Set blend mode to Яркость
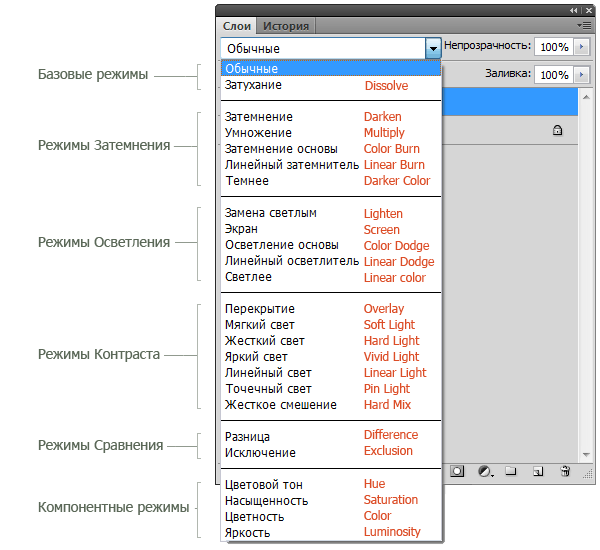The image size is (600, 550). pos(331,533)
